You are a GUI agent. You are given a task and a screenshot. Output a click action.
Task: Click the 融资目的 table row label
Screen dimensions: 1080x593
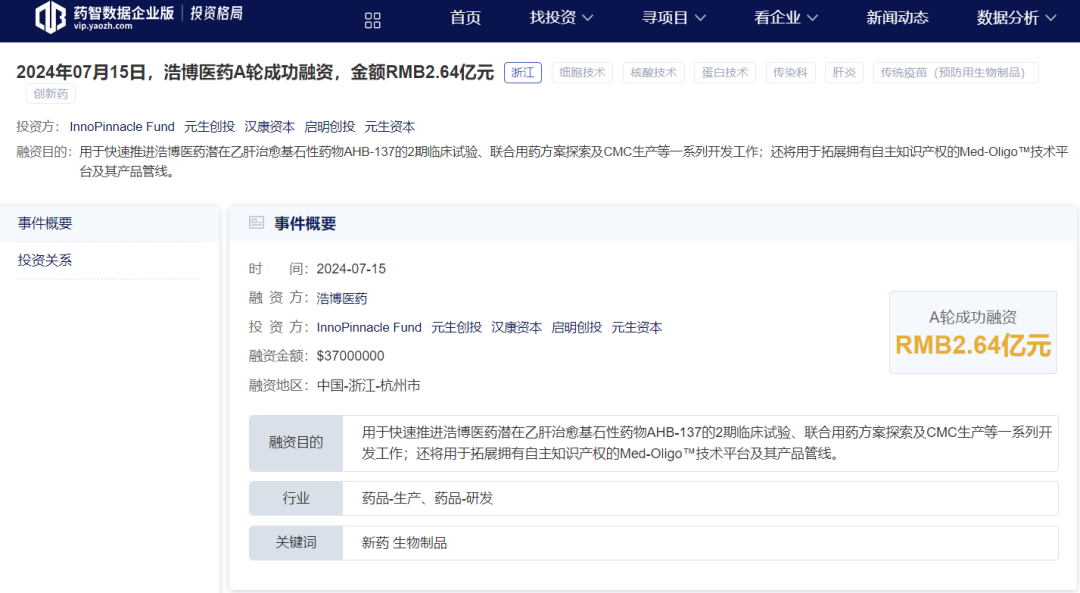(x=296, y=443)
